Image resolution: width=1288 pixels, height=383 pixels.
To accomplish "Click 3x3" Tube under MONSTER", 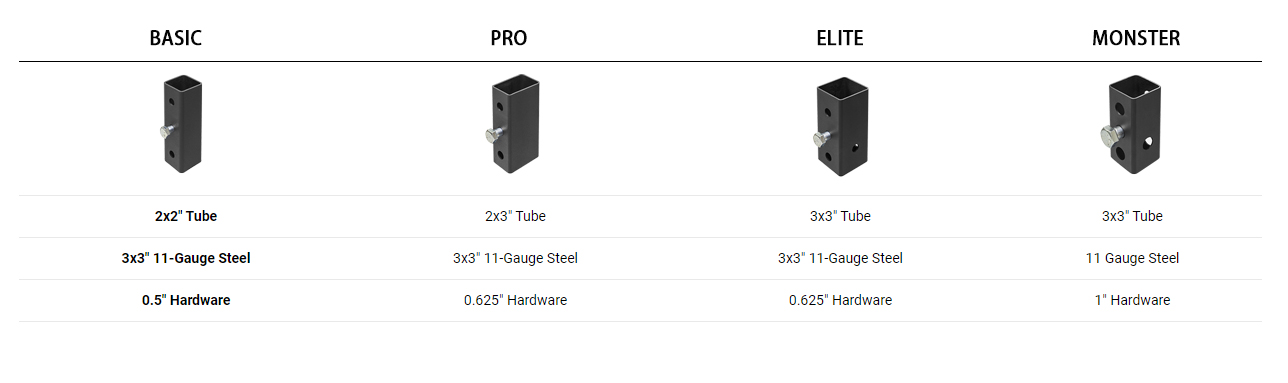I will coord(1132,216).
